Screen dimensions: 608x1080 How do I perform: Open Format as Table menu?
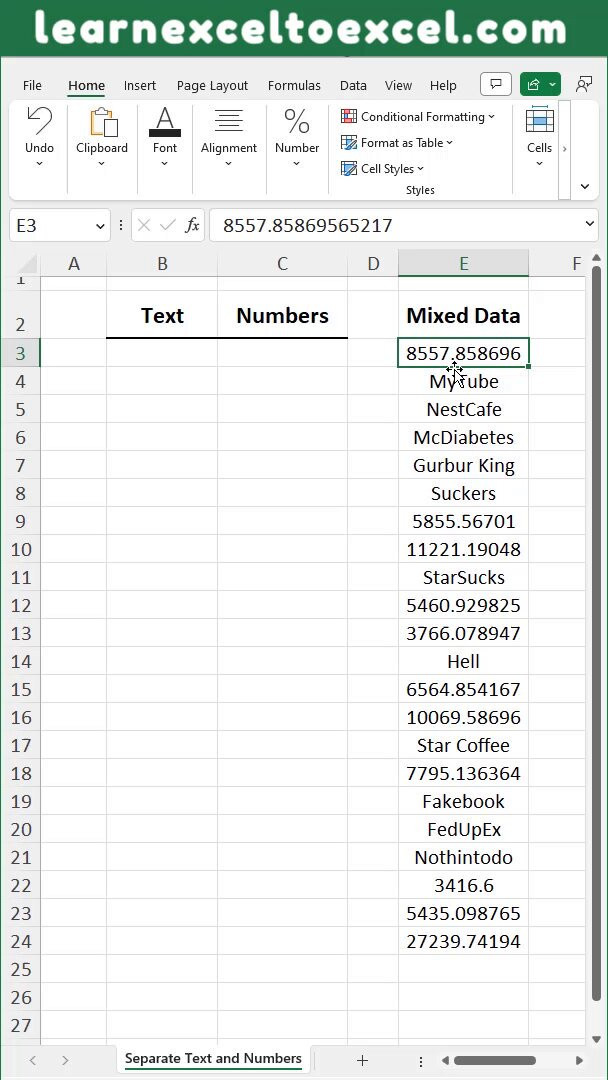pyautogui.click(x=397, y=143)
